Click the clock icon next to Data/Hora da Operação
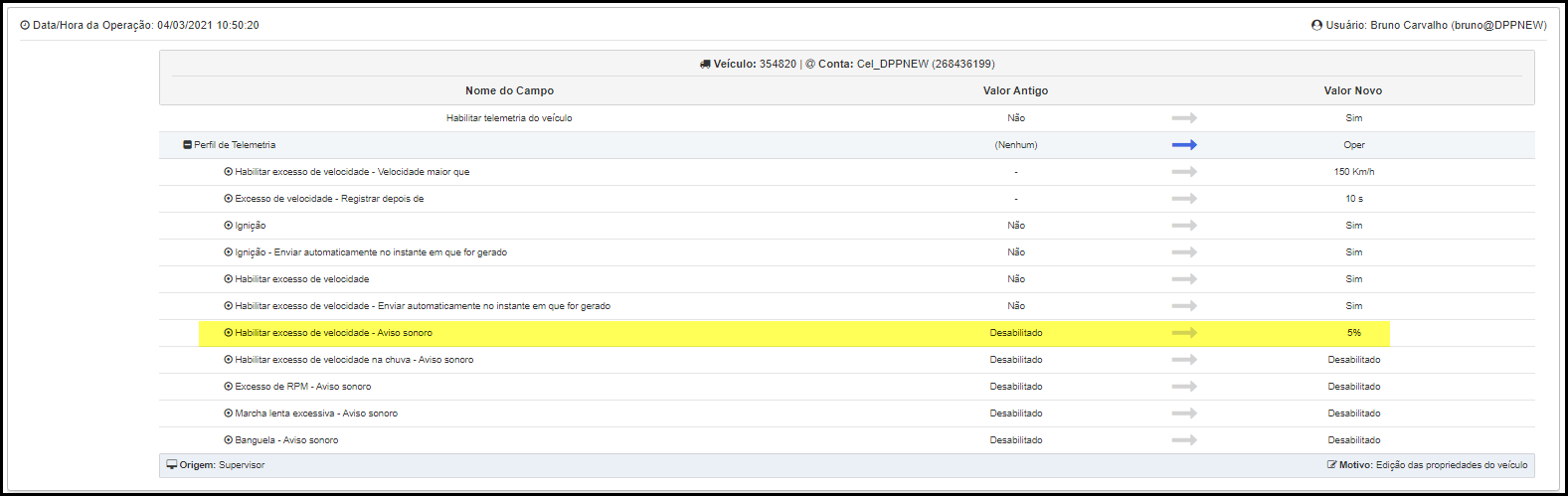1568x496 pixels. [25, 25]
